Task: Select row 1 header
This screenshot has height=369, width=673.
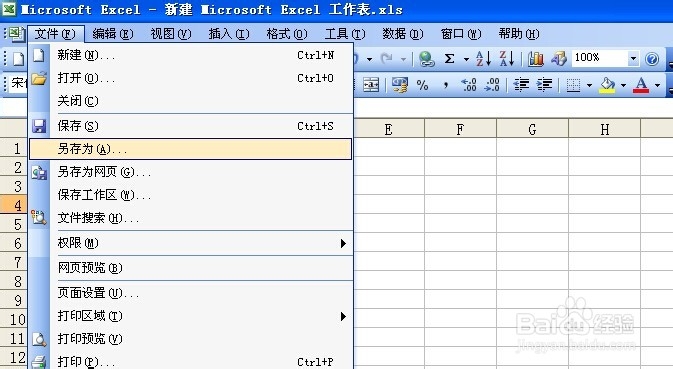Action: 14,148
